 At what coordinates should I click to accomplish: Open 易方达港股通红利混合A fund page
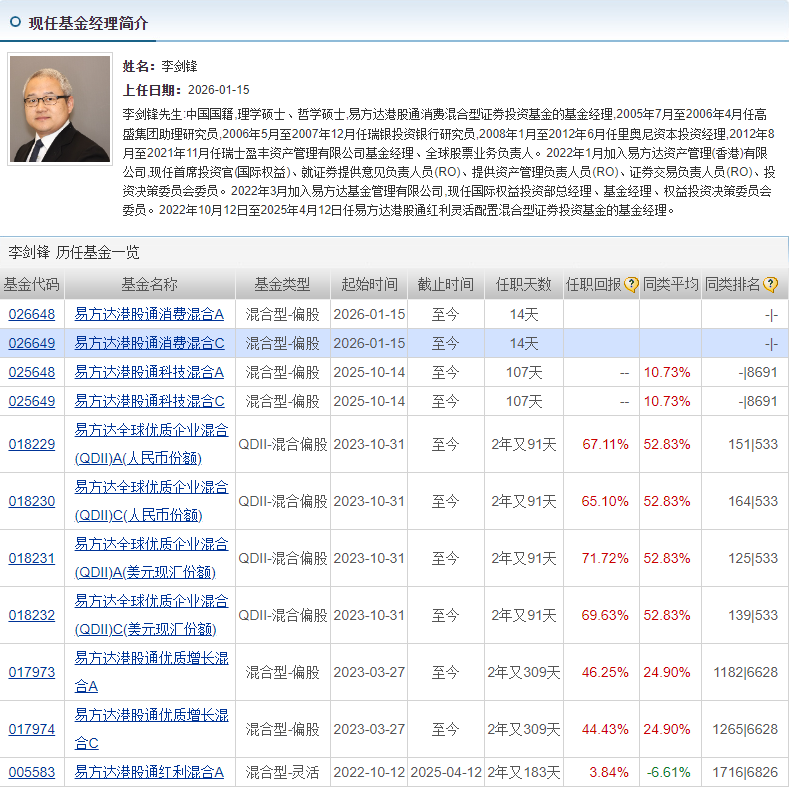(x=149, y=772)
